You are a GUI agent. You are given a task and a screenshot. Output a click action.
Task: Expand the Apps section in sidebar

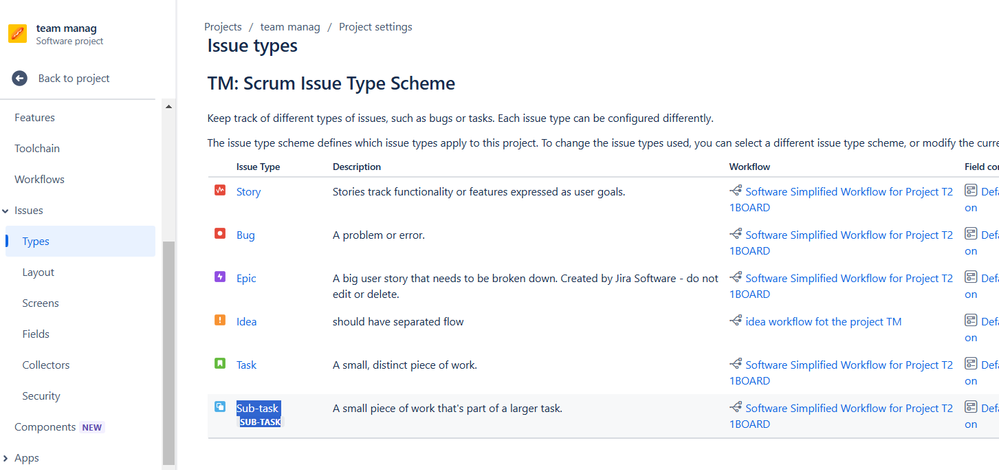[x=6, y=459]
